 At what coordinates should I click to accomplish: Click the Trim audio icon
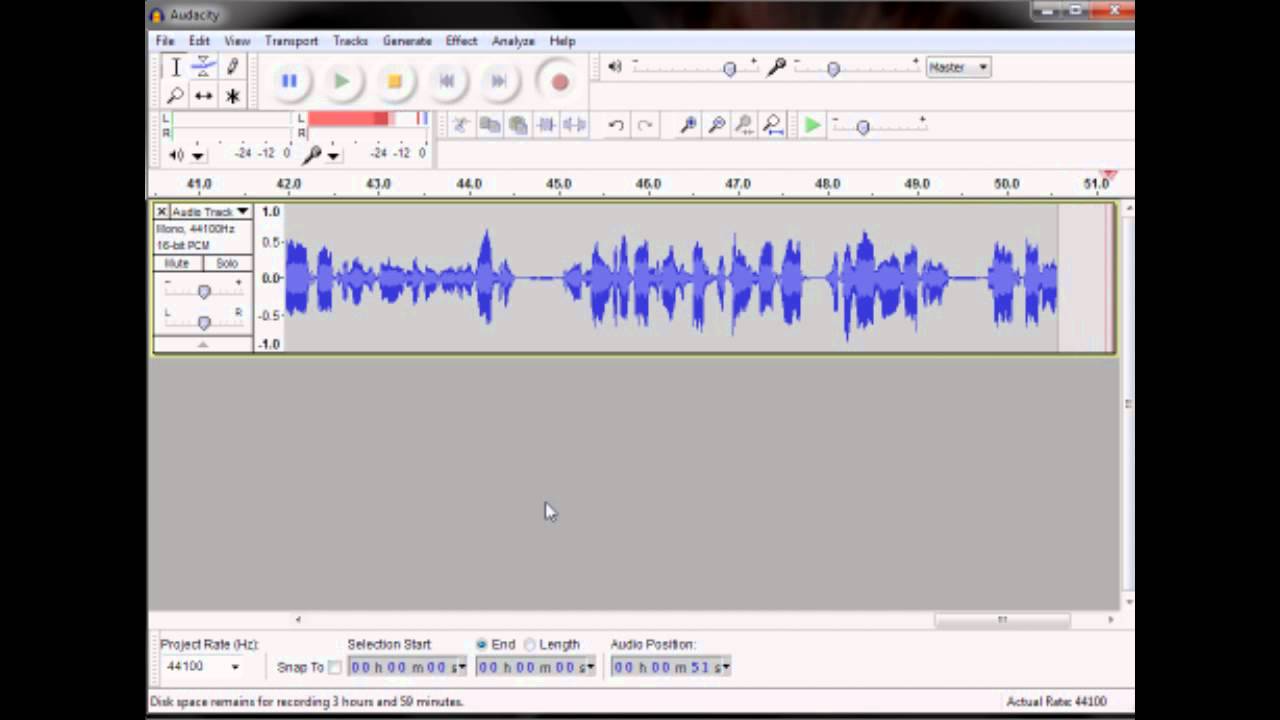click(546, 125)
